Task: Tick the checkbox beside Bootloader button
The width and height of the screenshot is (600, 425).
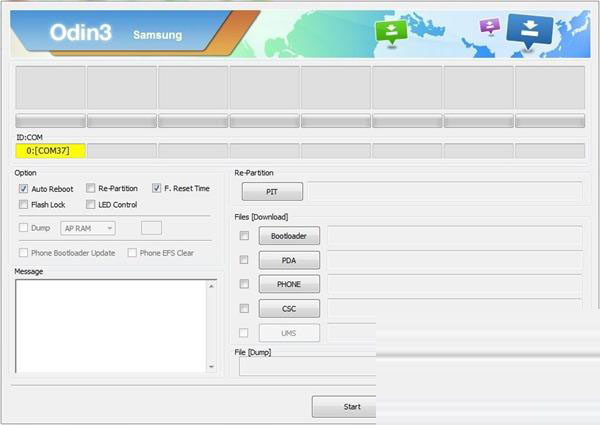Action: [x=244, y=236]
